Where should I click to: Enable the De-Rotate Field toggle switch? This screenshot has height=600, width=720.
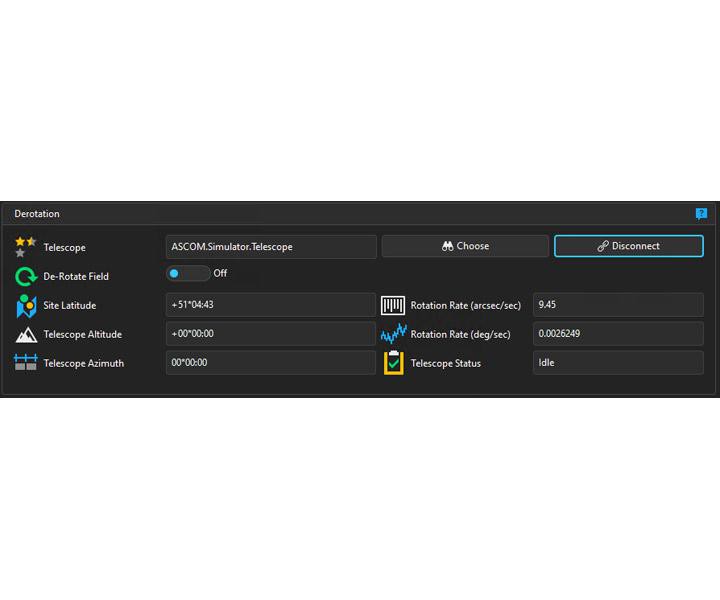pyautogui.click(x=187, y=273)
